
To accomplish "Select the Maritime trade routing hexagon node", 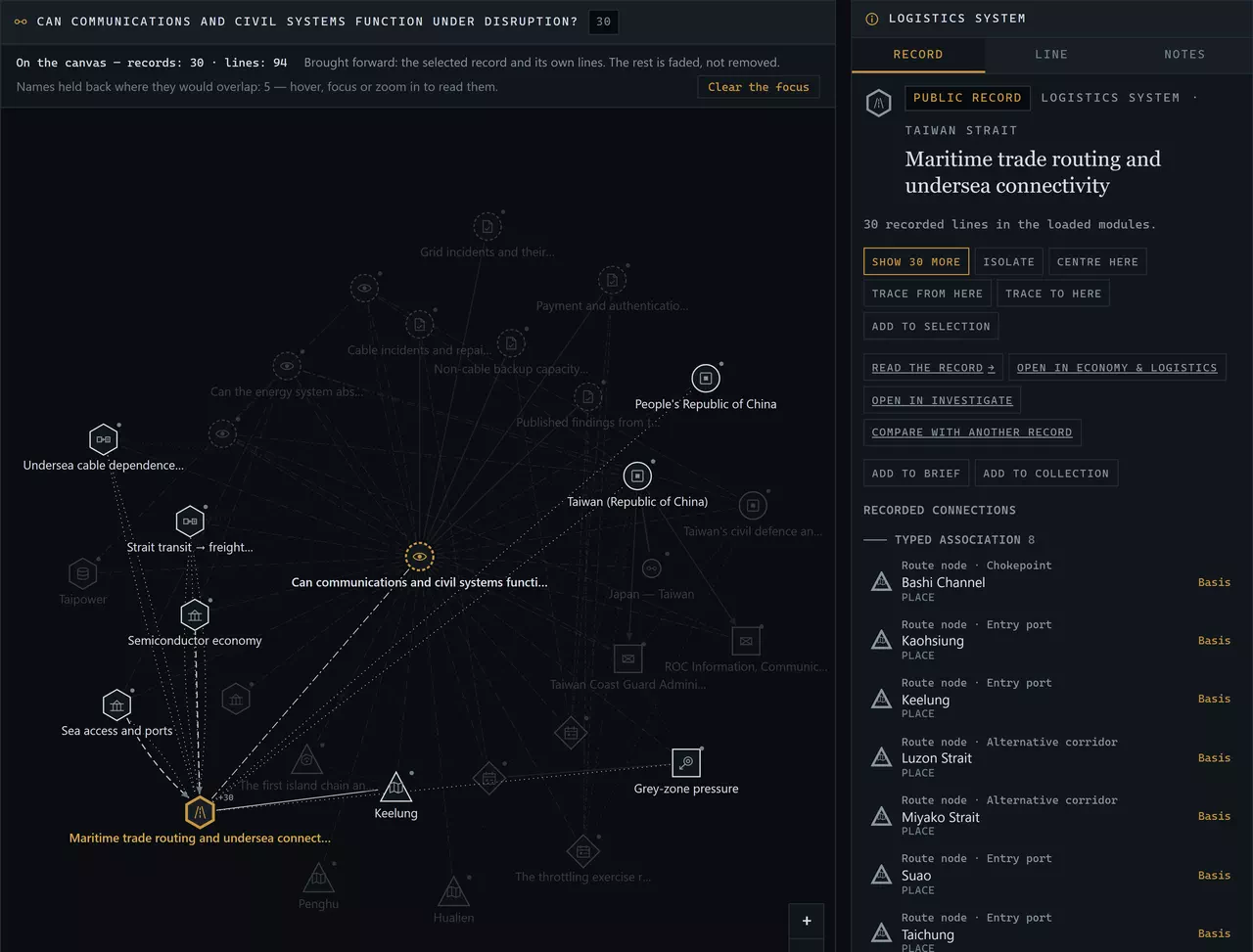I will coord(200,811).
